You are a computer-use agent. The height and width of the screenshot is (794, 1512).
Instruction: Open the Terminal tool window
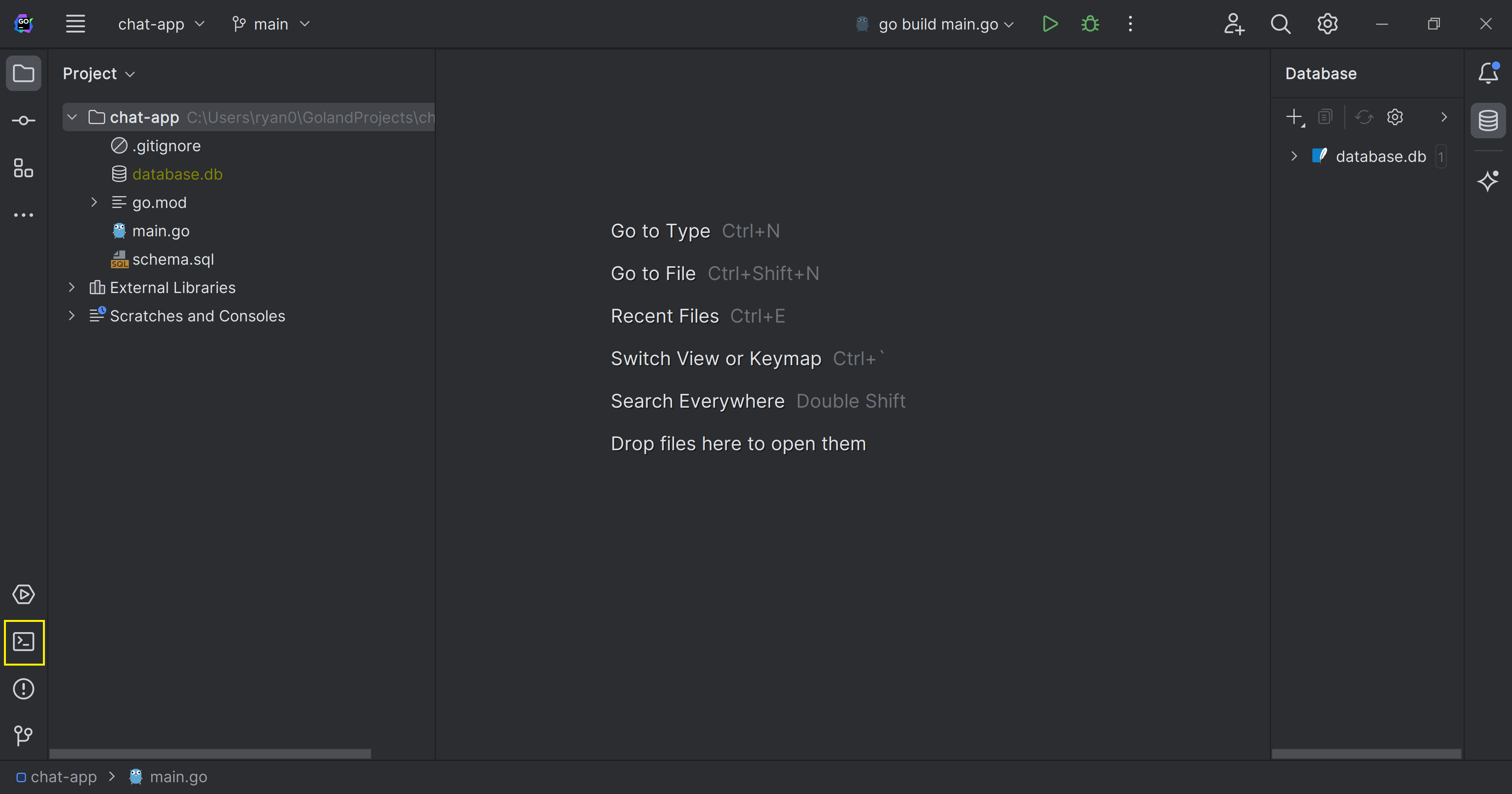(x=24, y=642)
